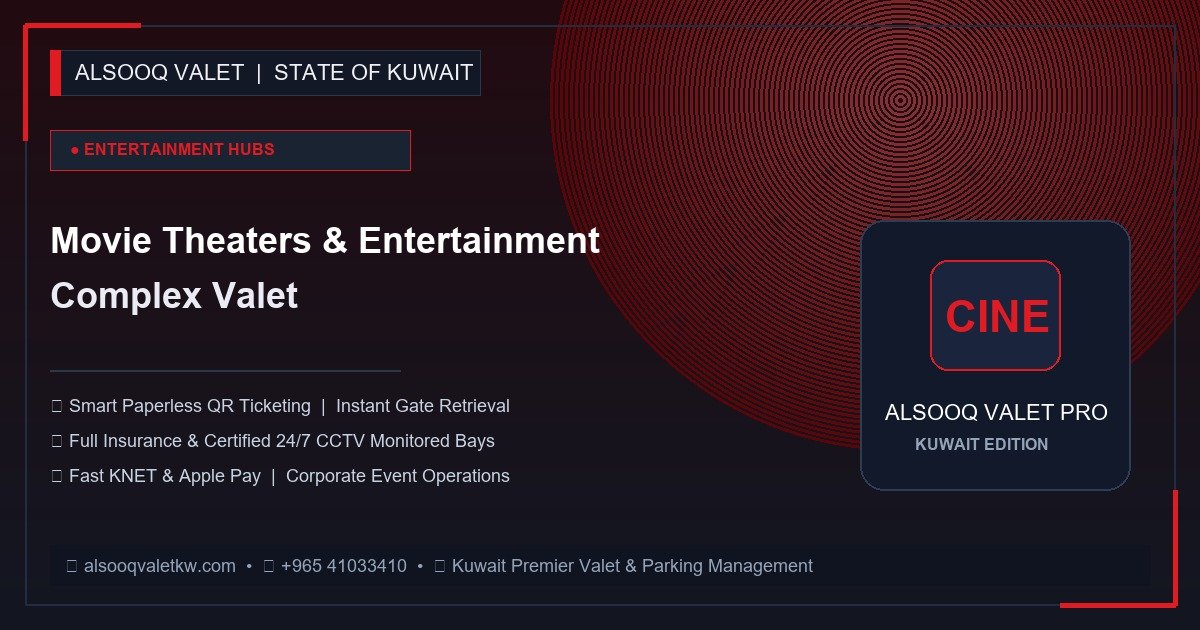Click the icon before Kuwait Premier Valet
This screenshot has height=630, width=1200.
(440, 566)
